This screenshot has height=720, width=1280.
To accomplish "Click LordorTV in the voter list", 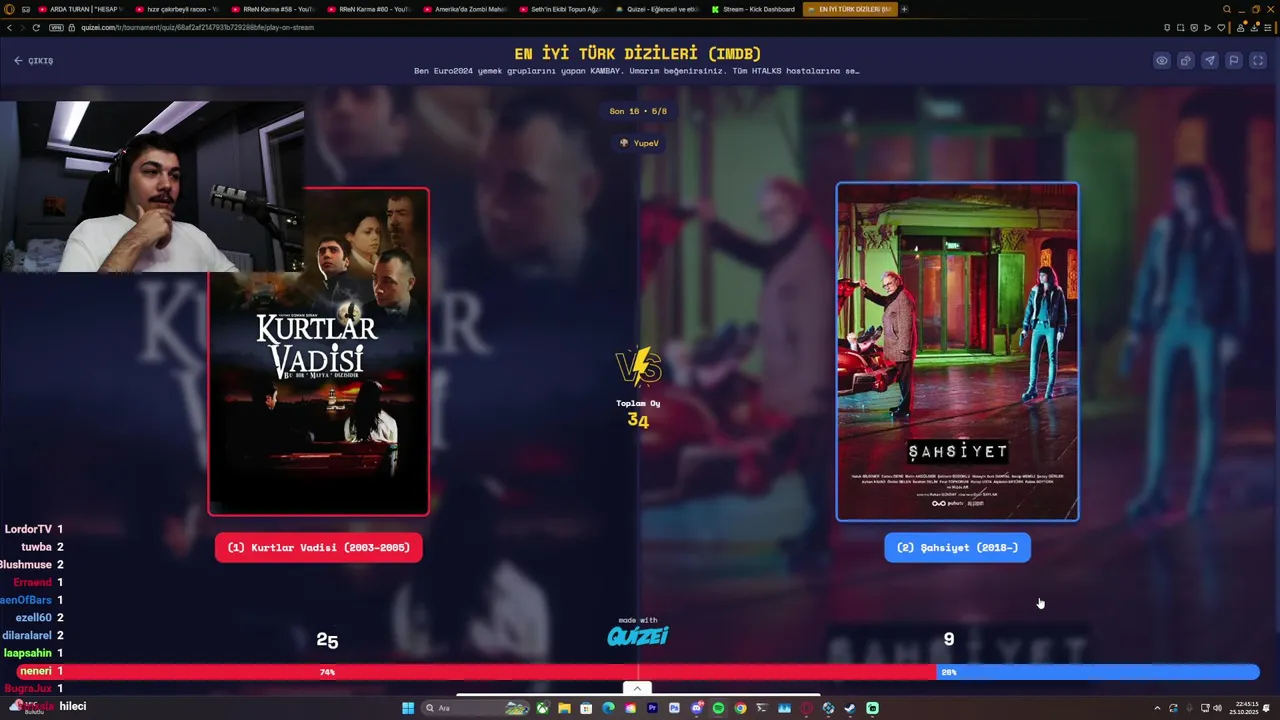I will point(28,529).
